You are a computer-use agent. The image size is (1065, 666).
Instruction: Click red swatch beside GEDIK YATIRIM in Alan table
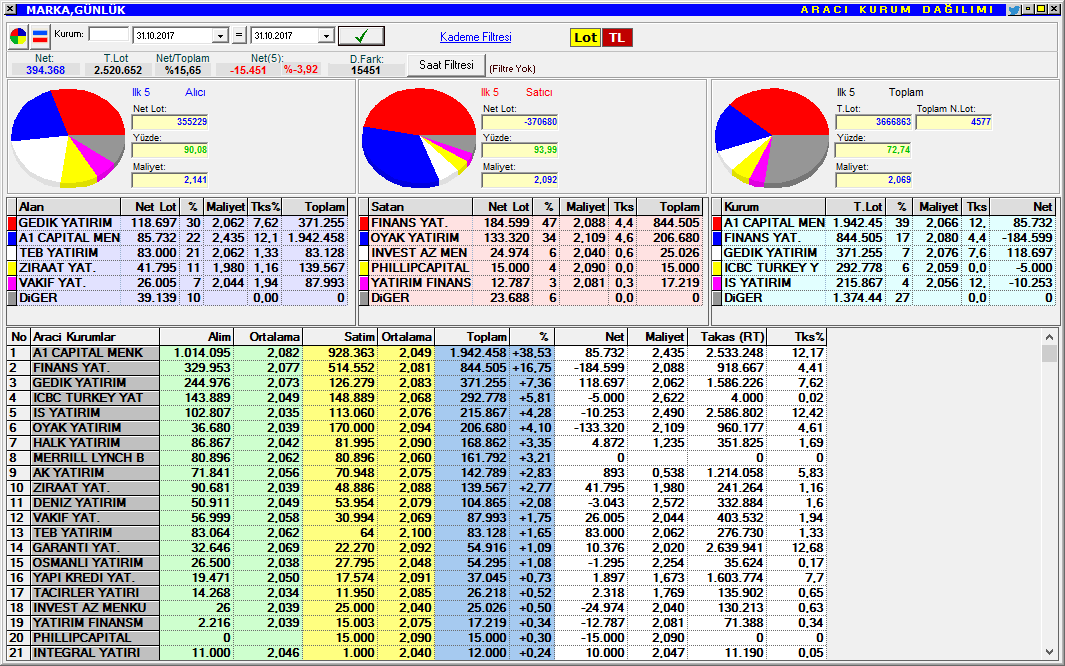[12, 223]
